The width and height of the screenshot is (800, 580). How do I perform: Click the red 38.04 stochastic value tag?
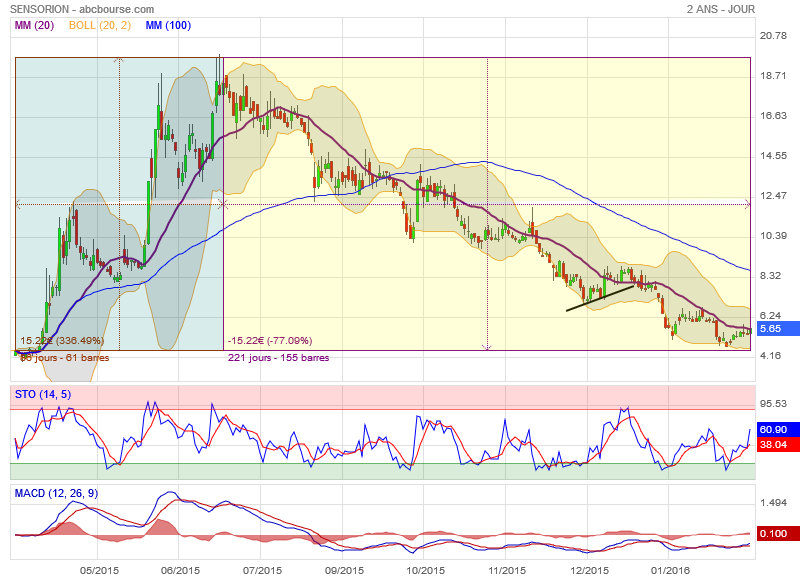pos(773,445)
